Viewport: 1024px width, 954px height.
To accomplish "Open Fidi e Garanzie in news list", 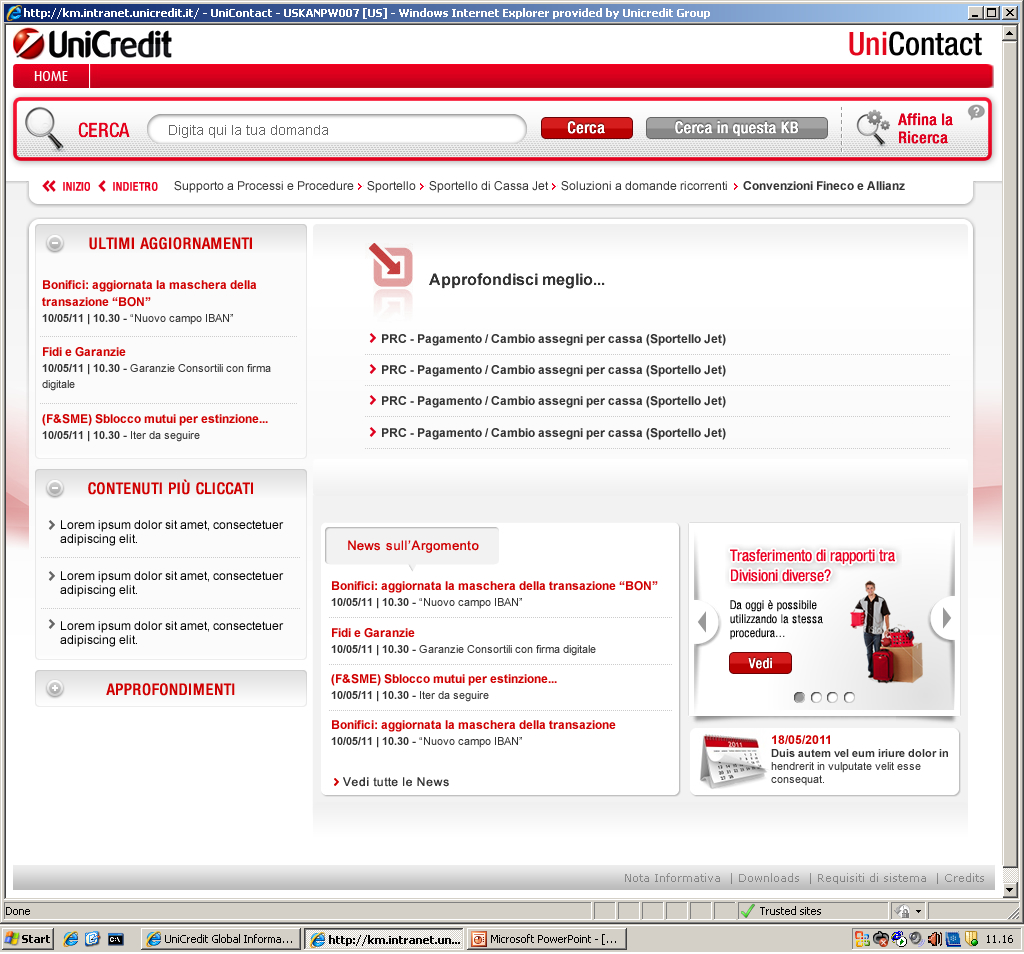I will (x=372, y=633).
